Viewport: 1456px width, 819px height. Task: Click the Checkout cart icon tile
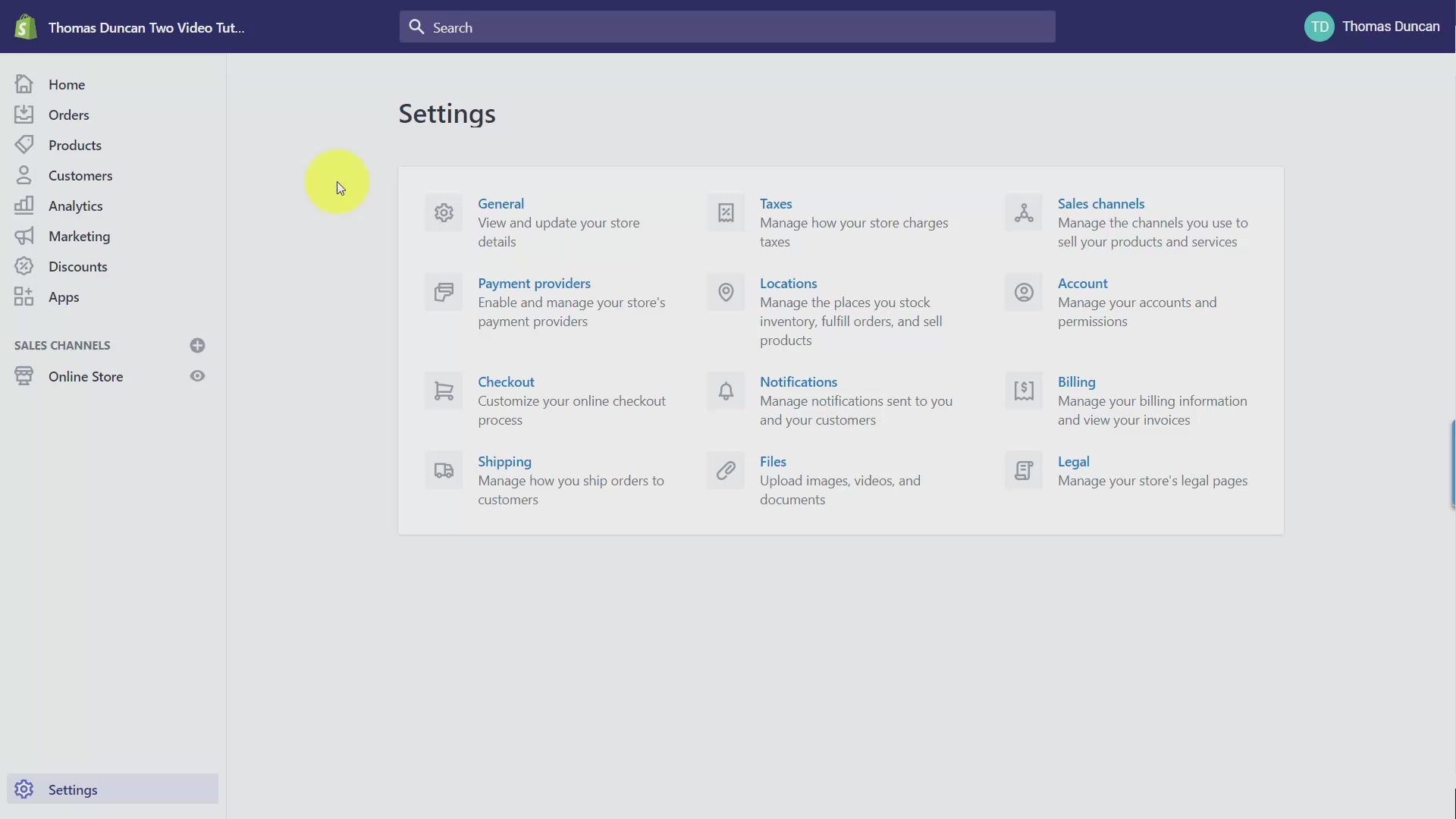(444, 391)
